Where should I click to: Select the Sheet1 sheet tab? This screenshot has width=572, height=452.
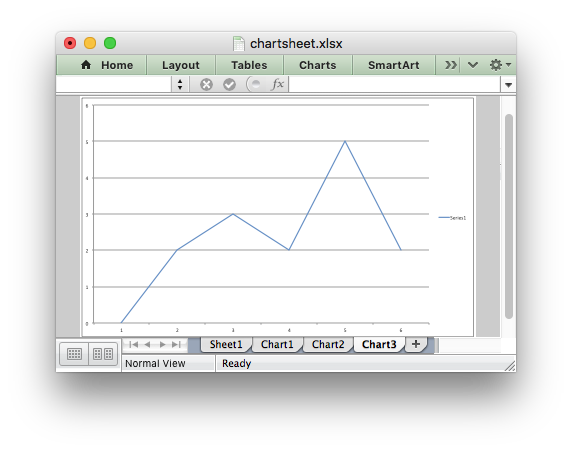pos(226,344)
